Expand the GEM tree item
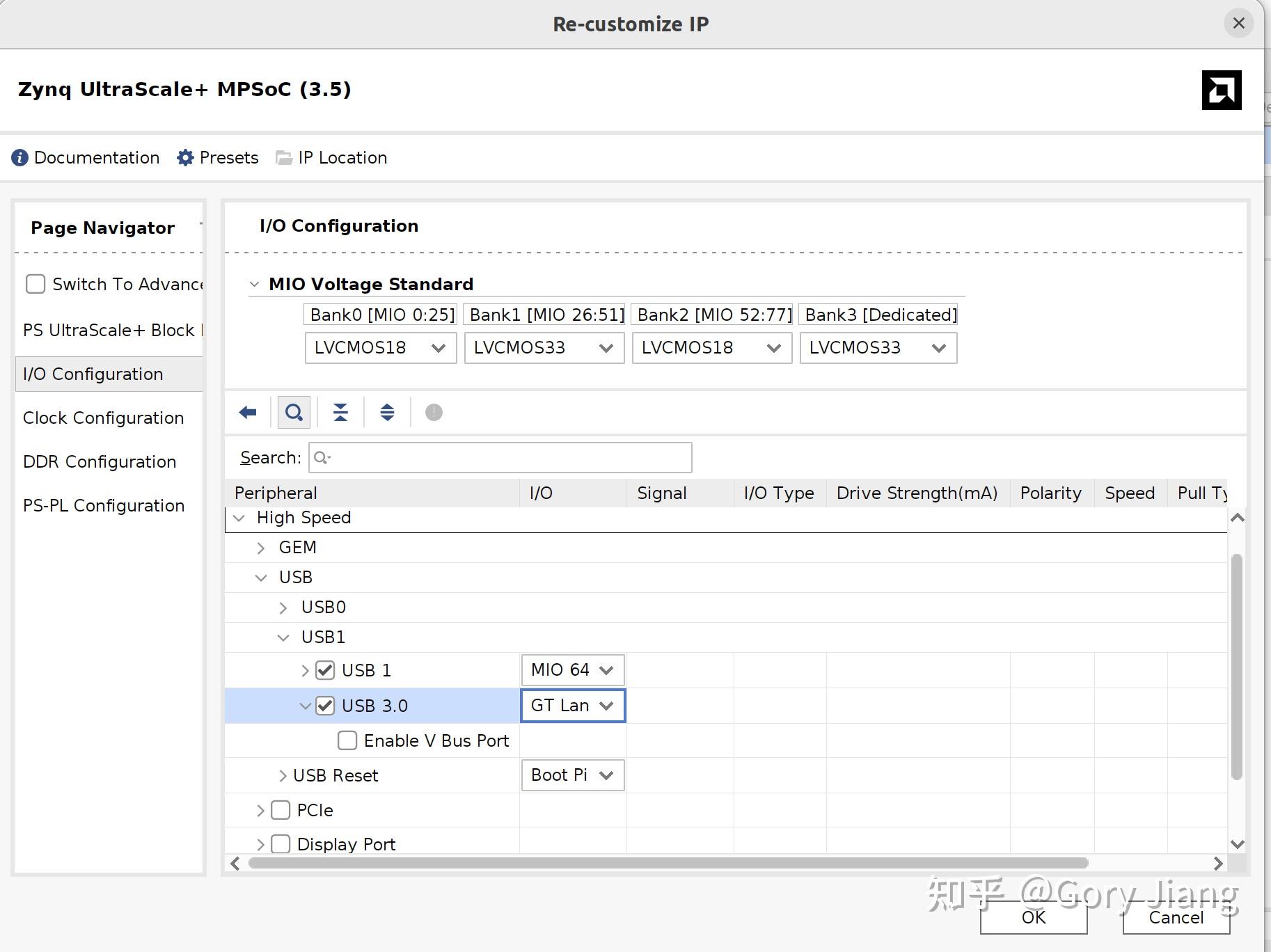This screenshot has height=952, width=1271. tap(261, 548)
